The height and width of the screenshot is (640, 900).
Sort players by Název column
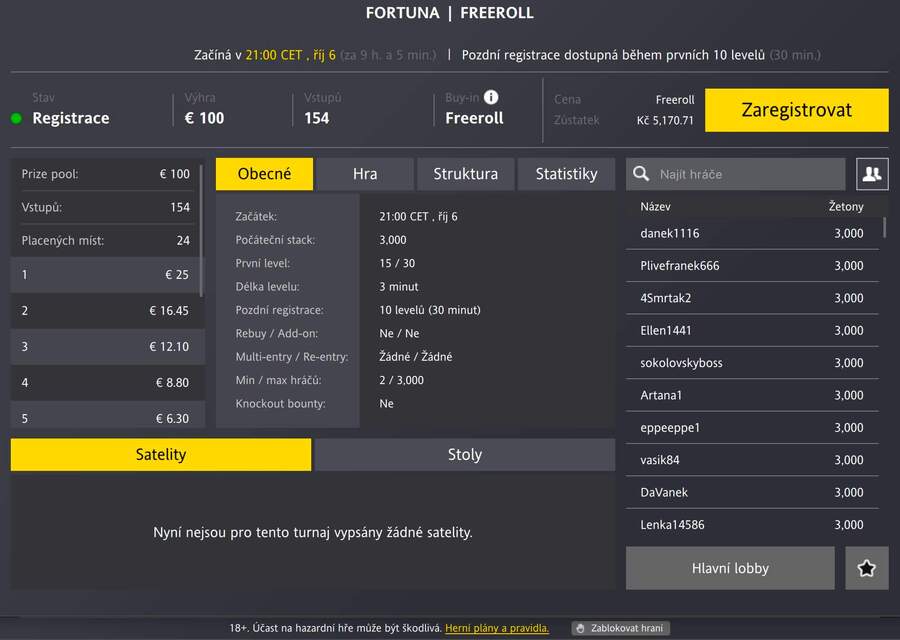click(655, 207)
